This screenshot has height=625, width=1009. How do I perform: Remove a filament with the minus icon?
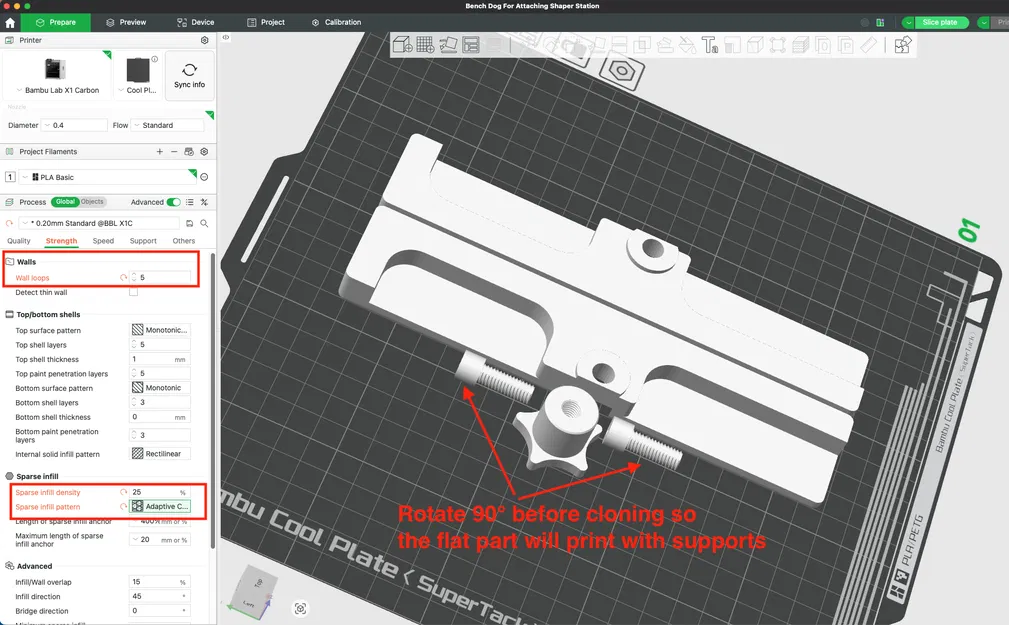tap(174, 152)
